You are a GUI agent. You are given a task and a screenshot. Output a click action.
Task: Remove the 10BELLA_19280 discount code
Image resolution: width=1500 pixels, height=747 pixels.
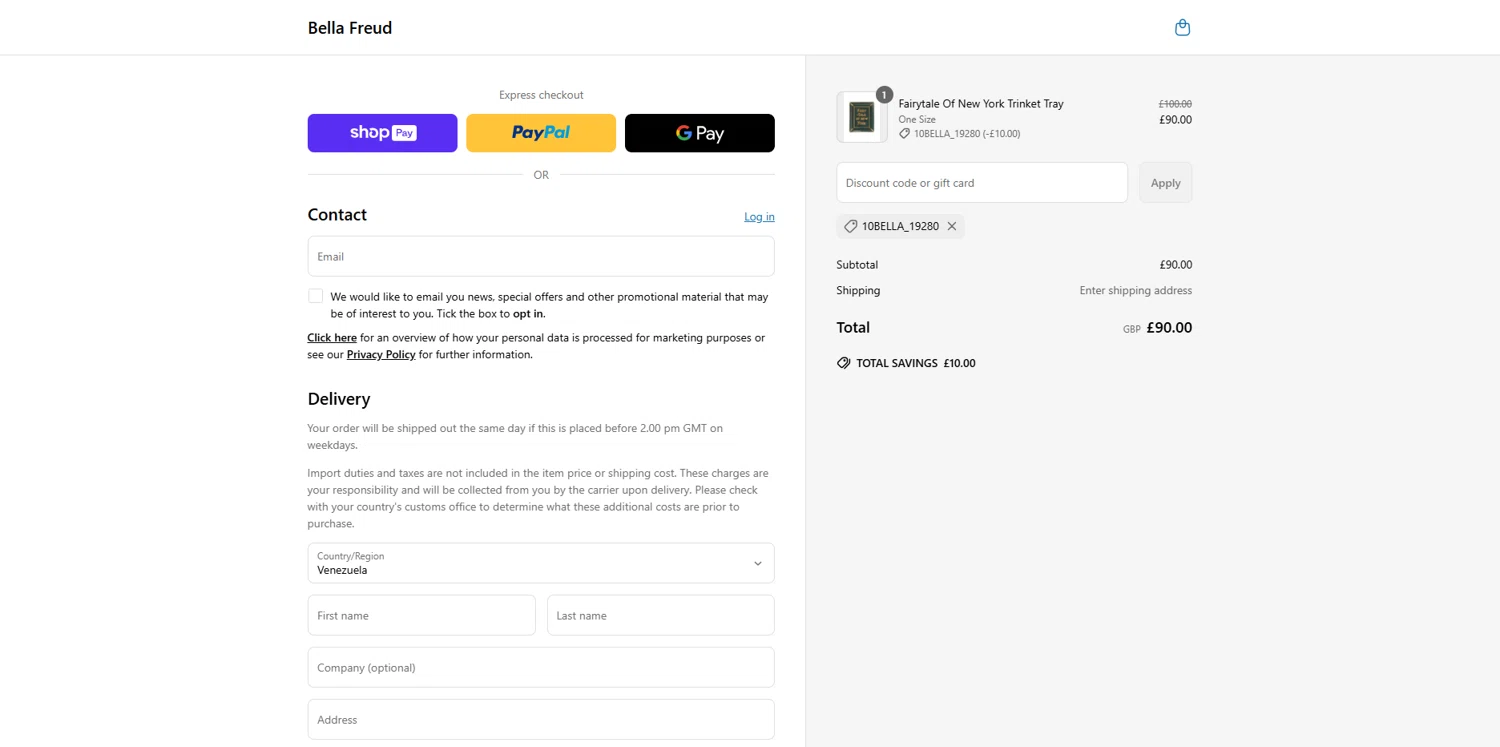(x=952, y=226)
